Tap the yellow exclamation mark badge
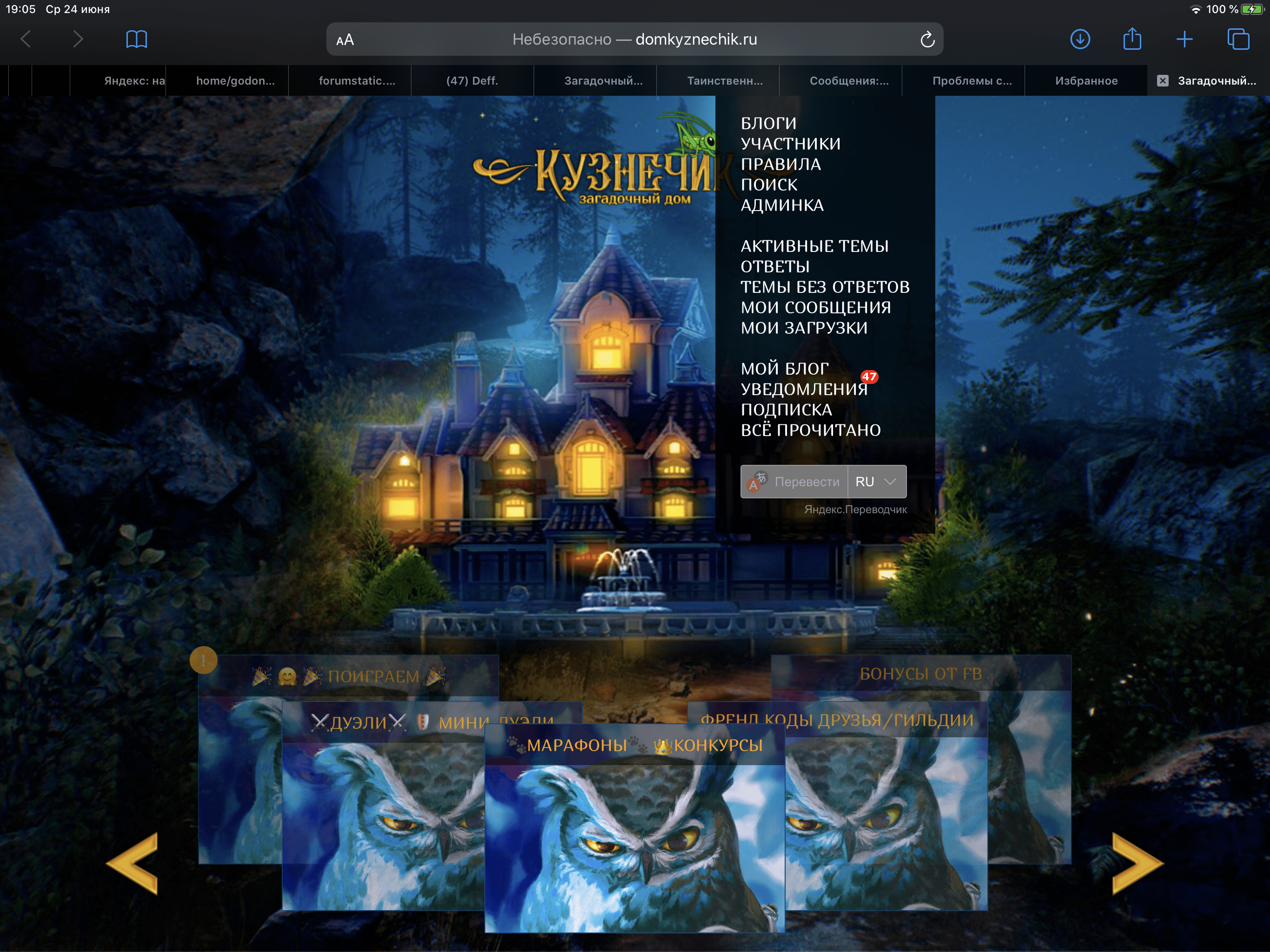 coord(203,660)
